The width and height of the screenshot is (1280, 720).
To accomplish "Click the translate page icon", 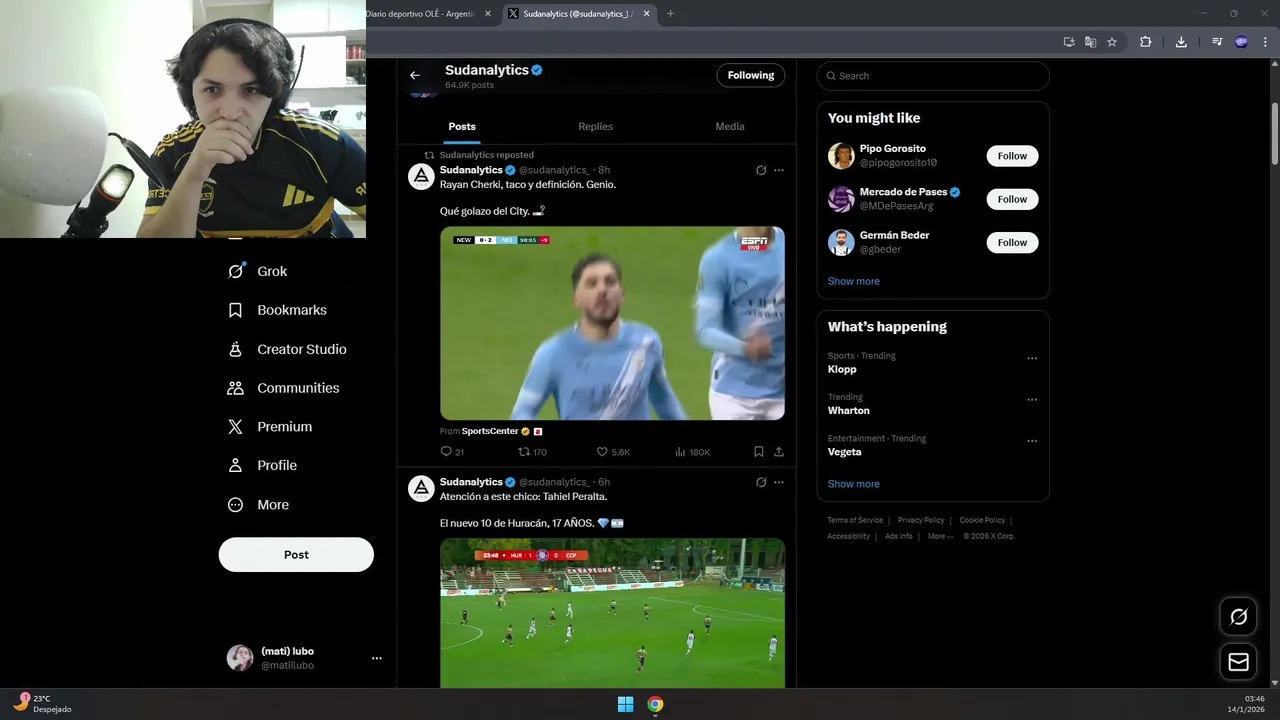I will [x=1091, y=42].
